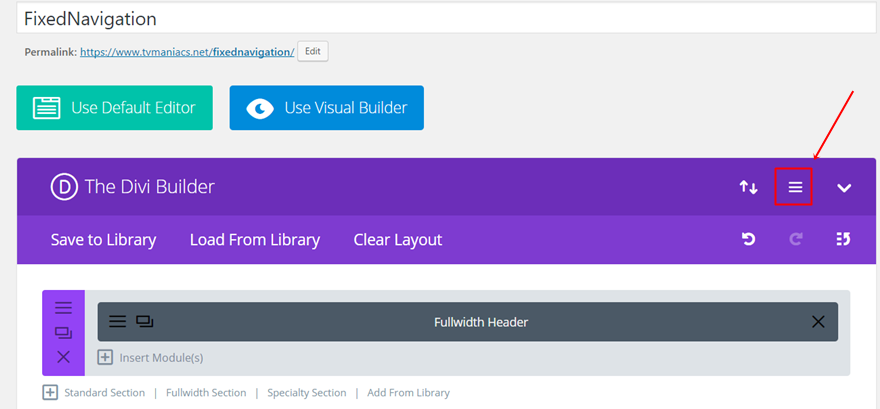
Task: Click Insert Module(s)
Action: (150, 357)
